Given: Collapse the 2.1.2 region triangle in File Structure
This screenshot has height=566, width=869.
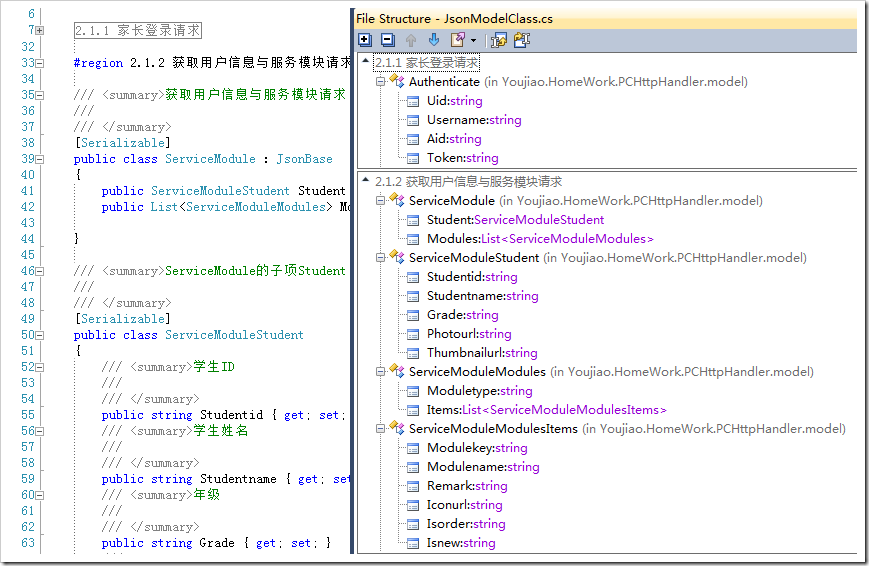Looking at the screenshot, I should click(366, 180).
